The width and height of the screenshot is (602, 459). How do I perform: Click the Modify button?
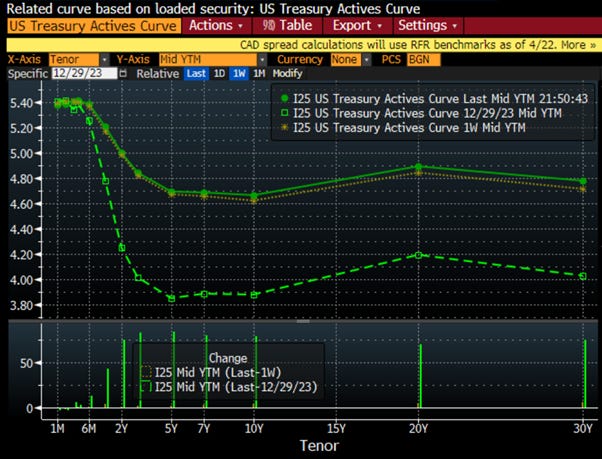point(288,73)
